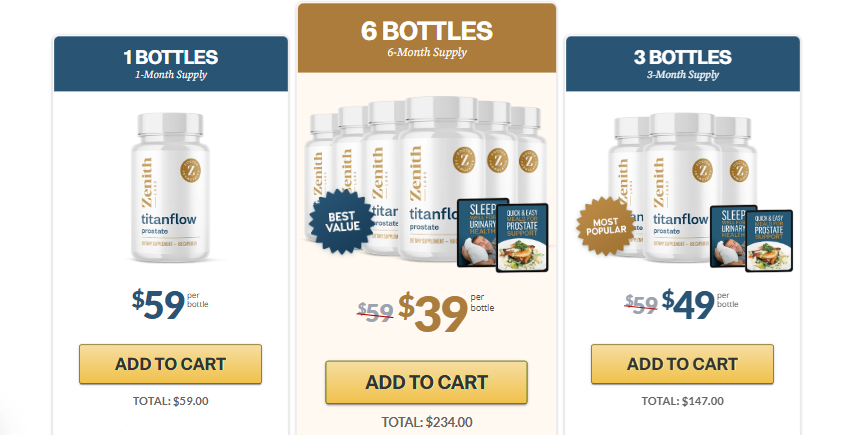Click the TOTAL: $234.00 text

(426, 421)
